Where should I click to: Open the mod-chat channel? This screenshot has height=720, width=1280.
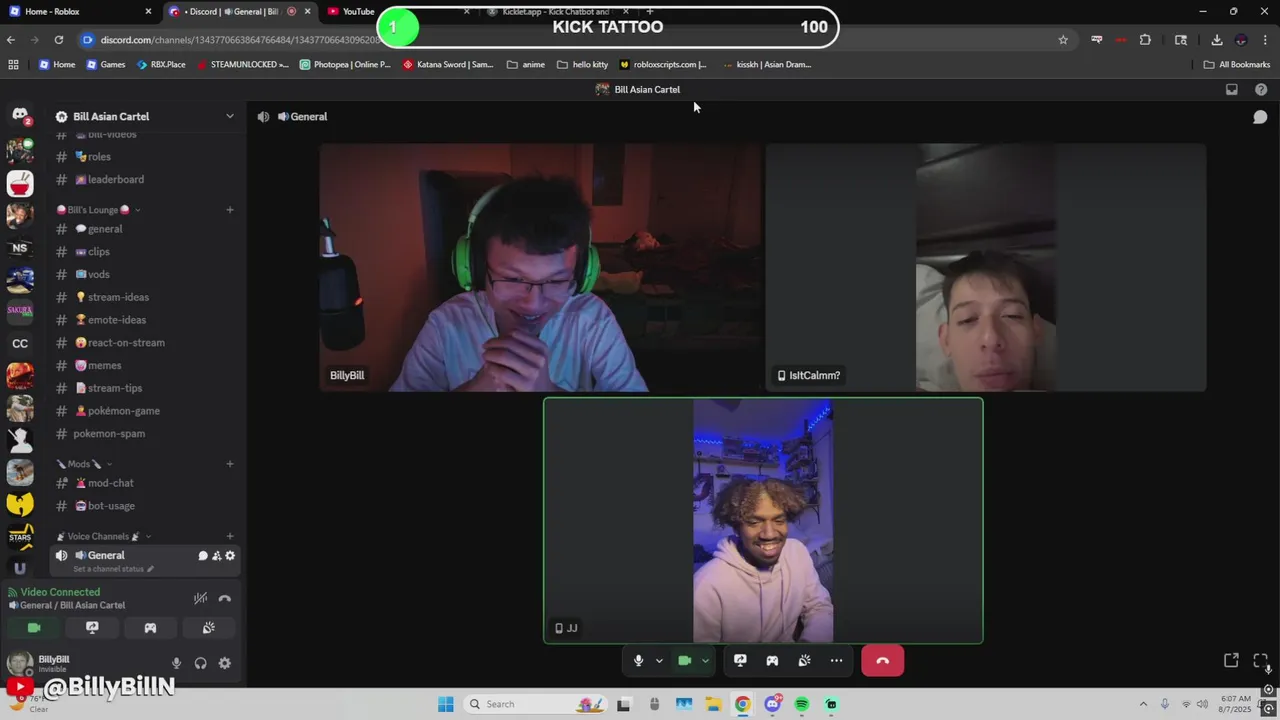click(145, 483)
